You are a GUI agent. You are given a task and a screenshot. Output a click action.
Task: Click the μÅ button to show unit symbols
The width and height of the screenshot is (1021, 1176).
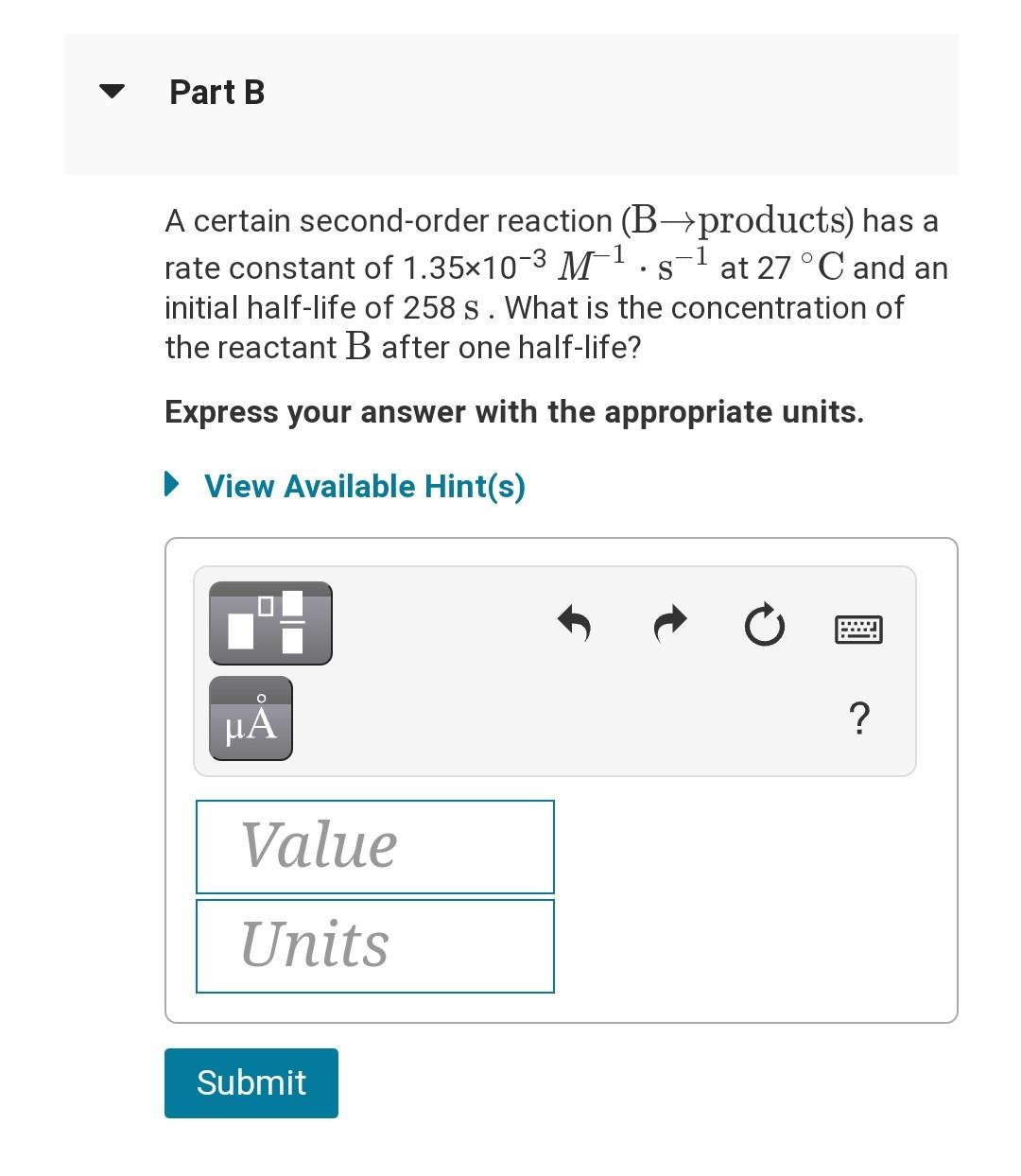click(x=250, y=719)
